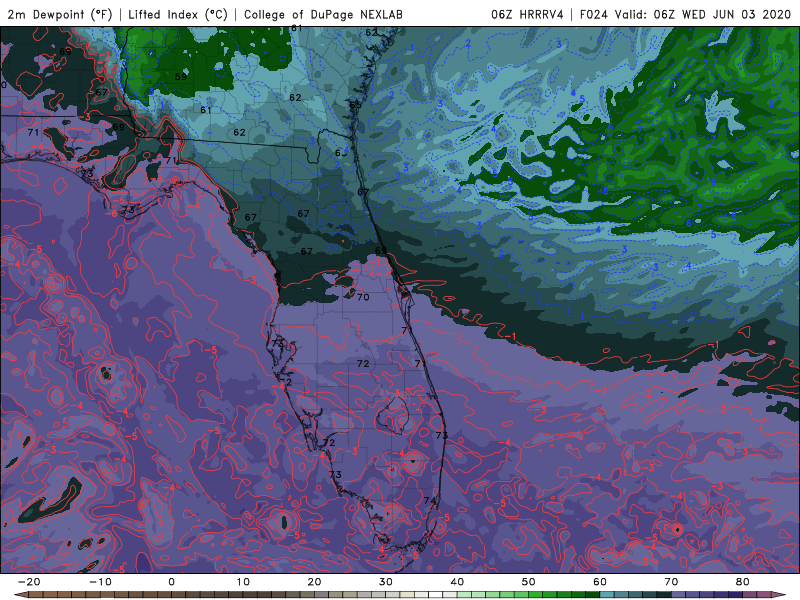Viewport: 800px width, 600px height.
Task: Click the white segment of the color bar
Action: coord(436,595)
